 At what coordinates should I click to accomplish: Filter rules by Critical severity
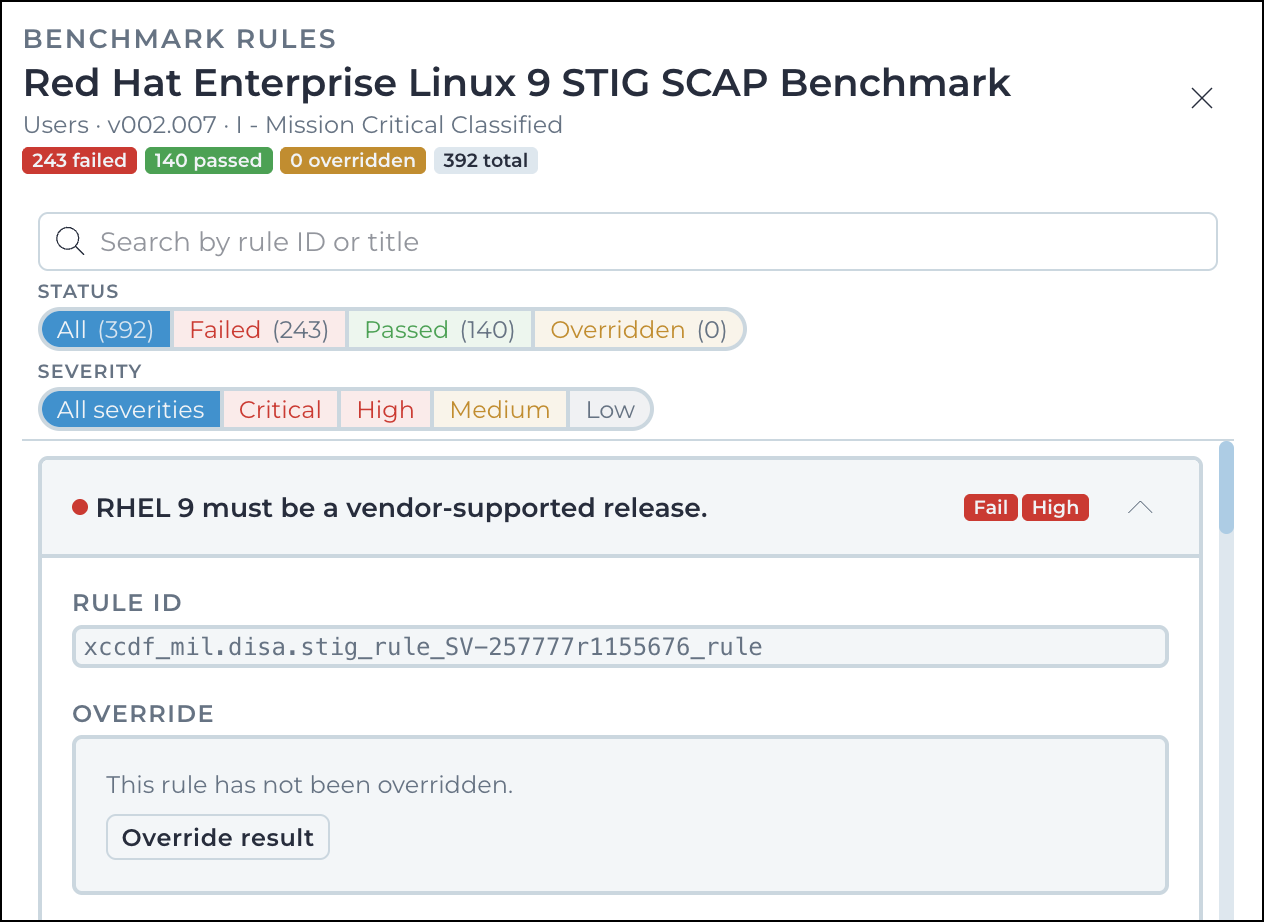coord(280,409)
